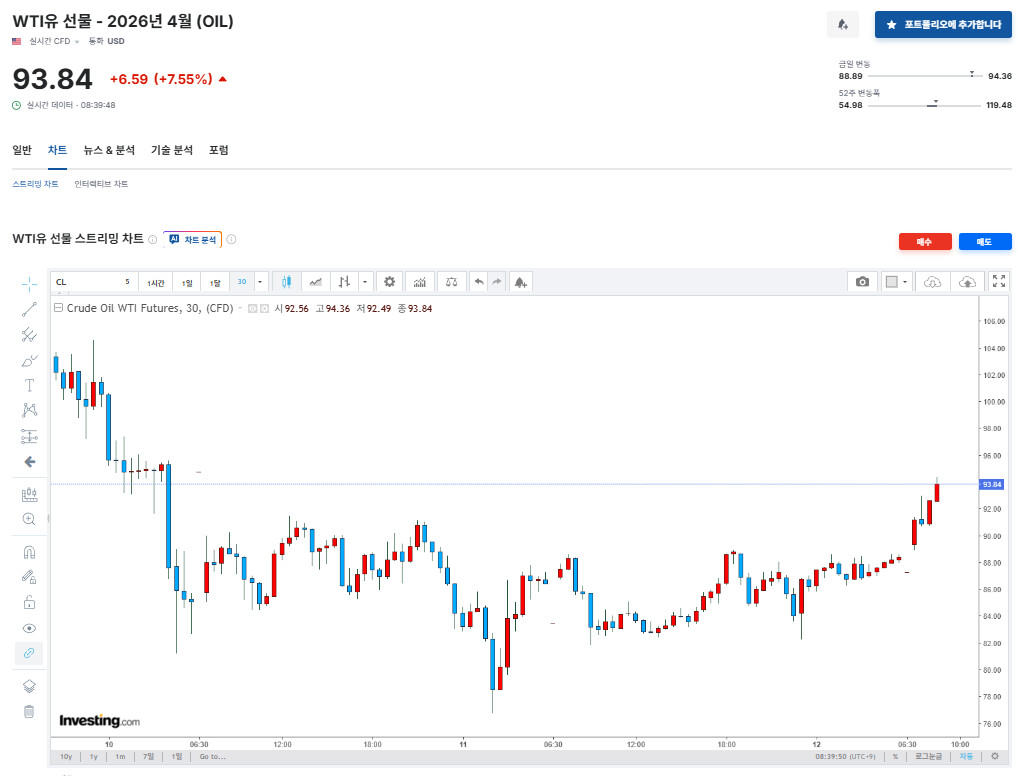Toggle lock all drawing tools

(x=29, y=602)
